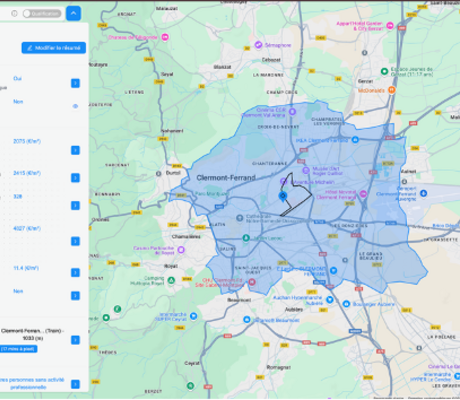Select the Carrefour Beaumont pin
460x400 pixels.
[247, 320]
